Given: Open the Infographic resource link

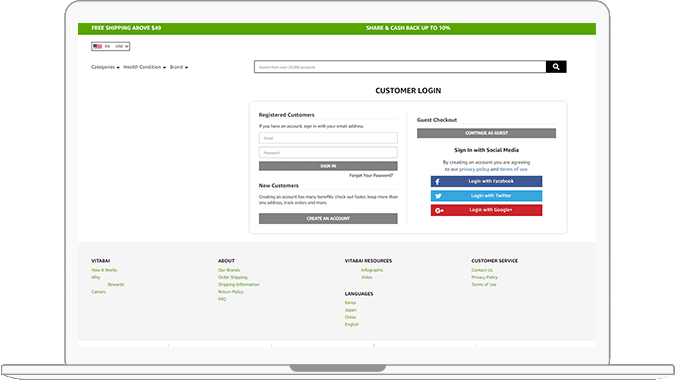Looking at the screenshot, I should pos(372,270).
